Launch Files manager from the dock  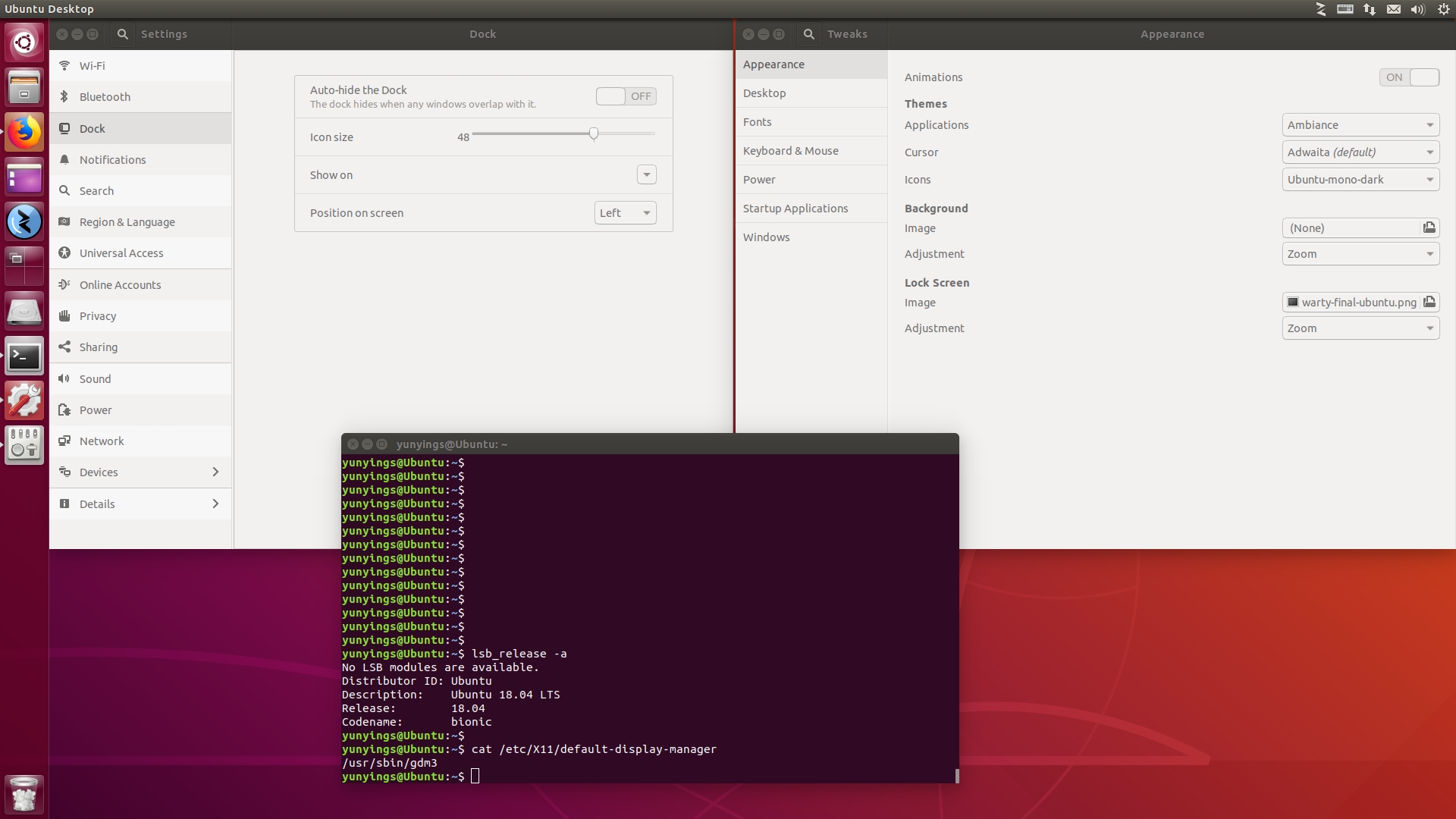(x=24, y=86)
